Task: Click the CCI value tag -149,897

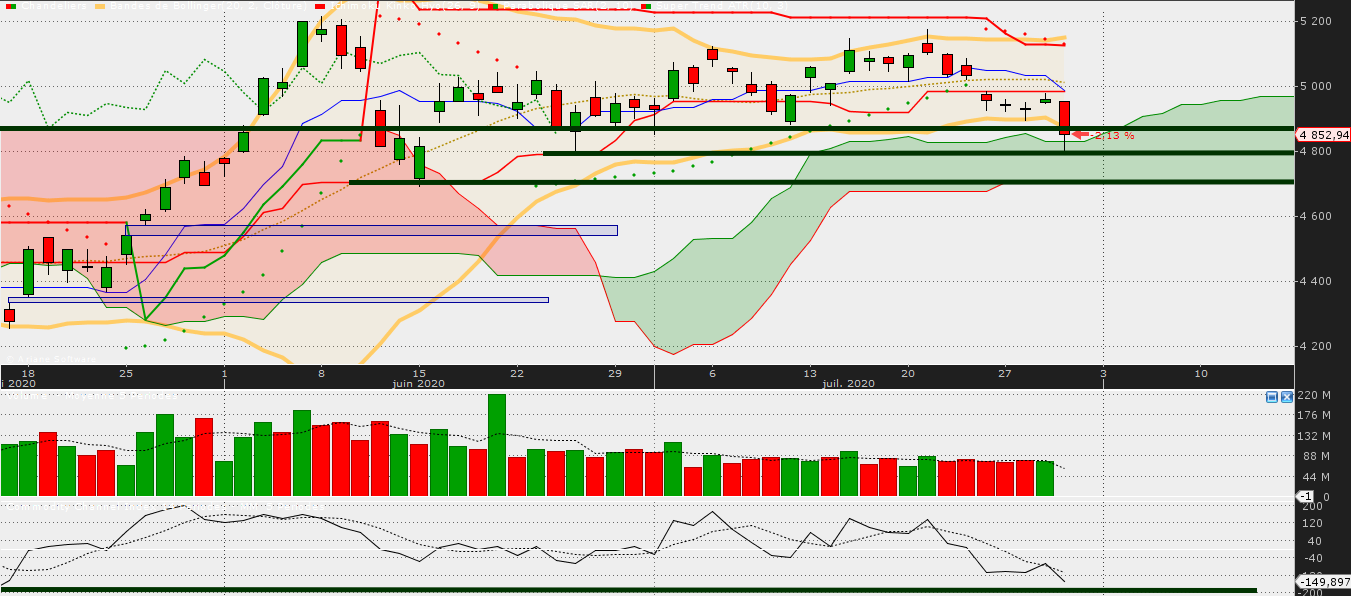Action: coord(1324,582)
